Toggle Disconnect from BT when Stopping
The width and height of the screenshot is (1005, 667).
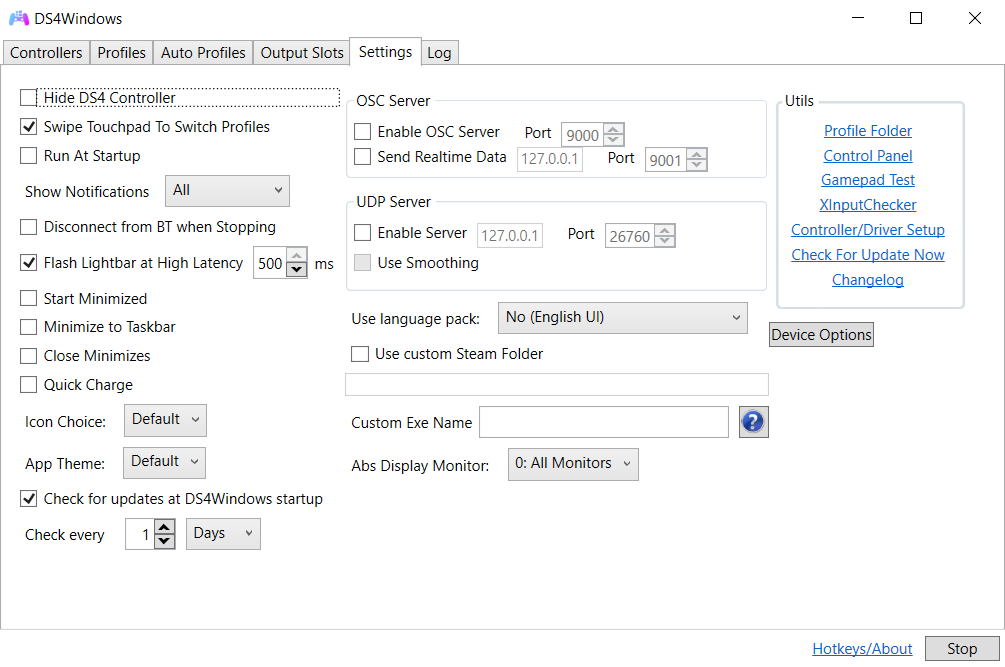pyautogui.click(x=28, y=227)
